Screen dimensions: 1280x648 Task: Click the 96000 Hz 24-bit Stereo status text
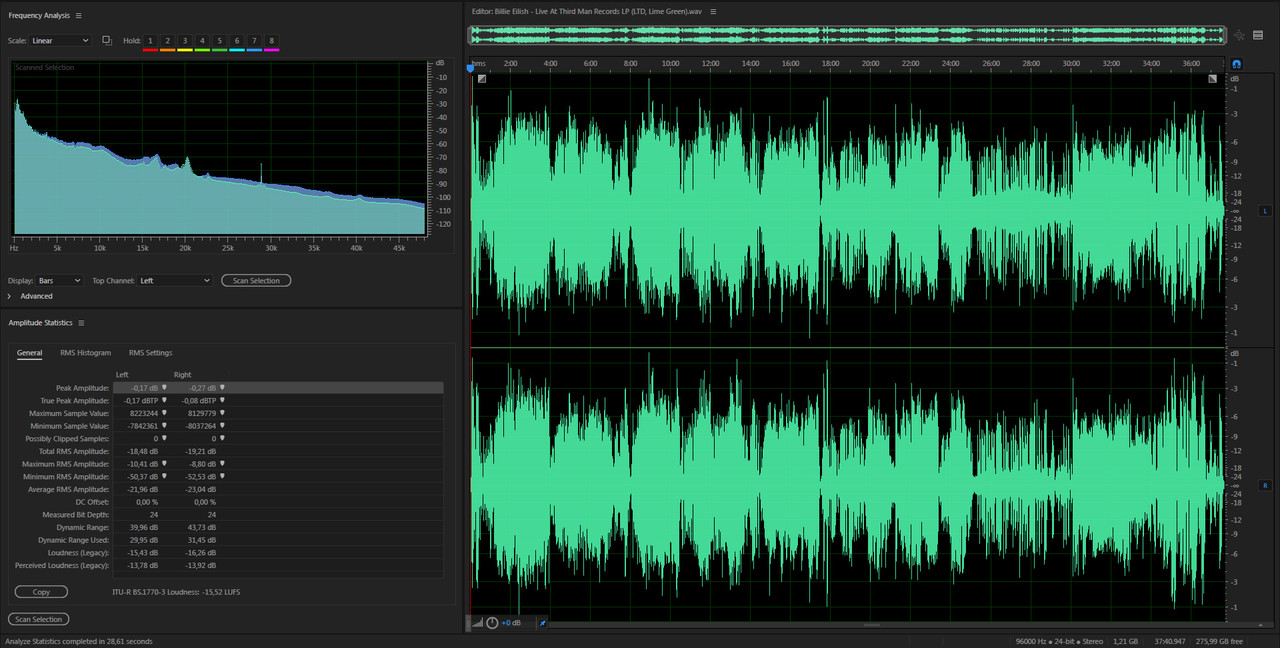(1059, 641)
